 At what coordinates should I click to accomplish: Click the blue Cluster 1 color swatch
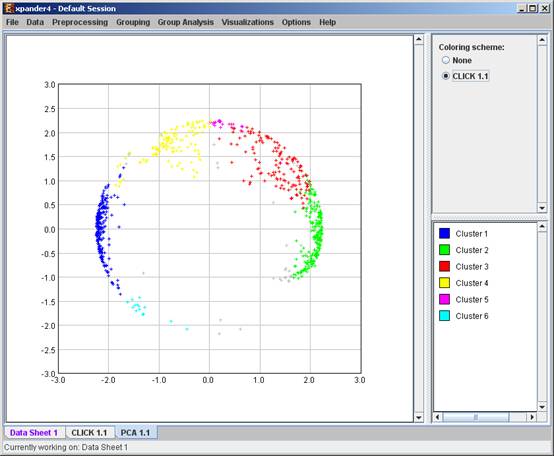444,233
